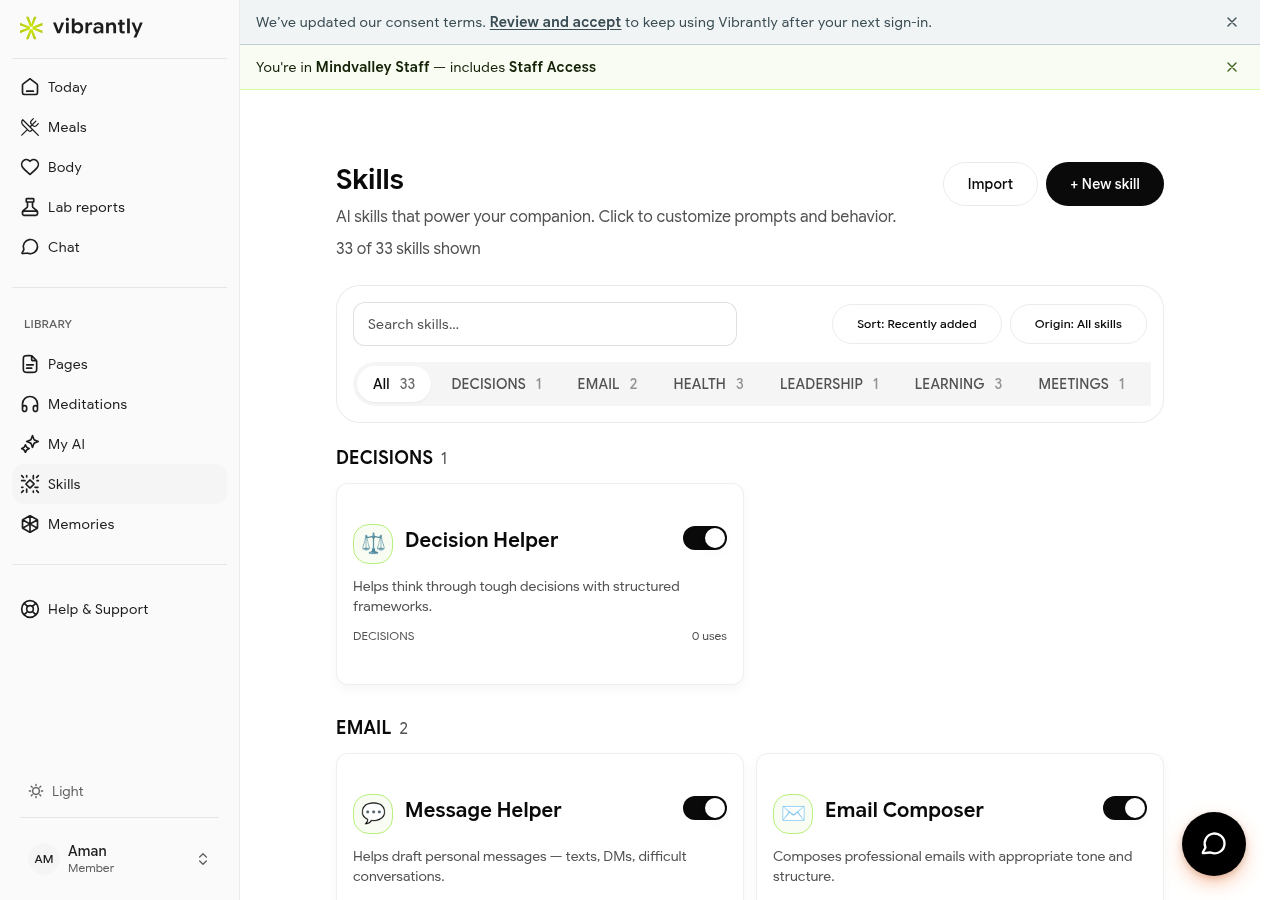Toggle Message Helper skill off
Viewport: 1280px width, 900px height.
(x=705, y=808)
